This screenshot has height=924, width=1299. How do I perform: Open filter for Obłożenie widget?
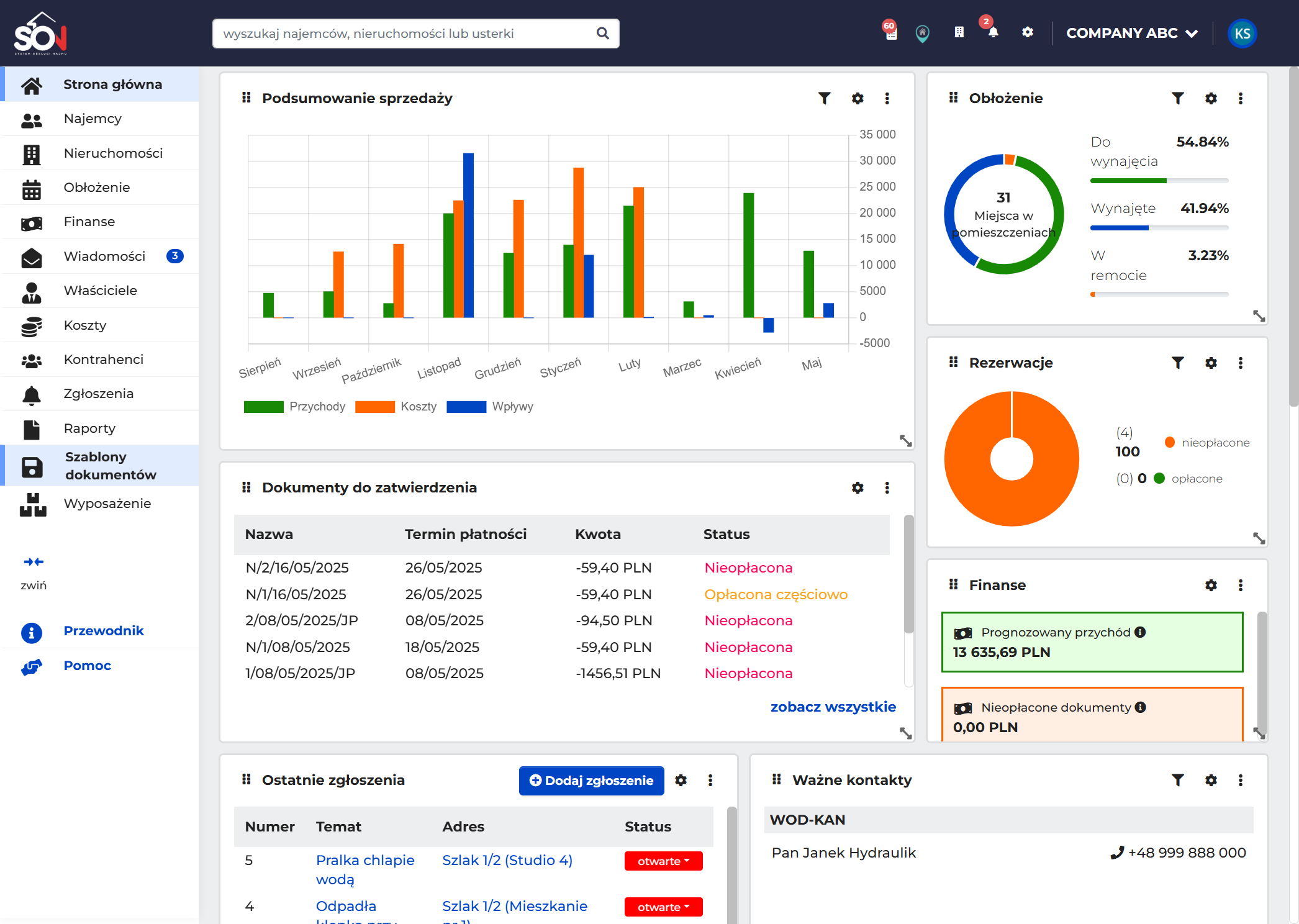tap(1177, 98)
